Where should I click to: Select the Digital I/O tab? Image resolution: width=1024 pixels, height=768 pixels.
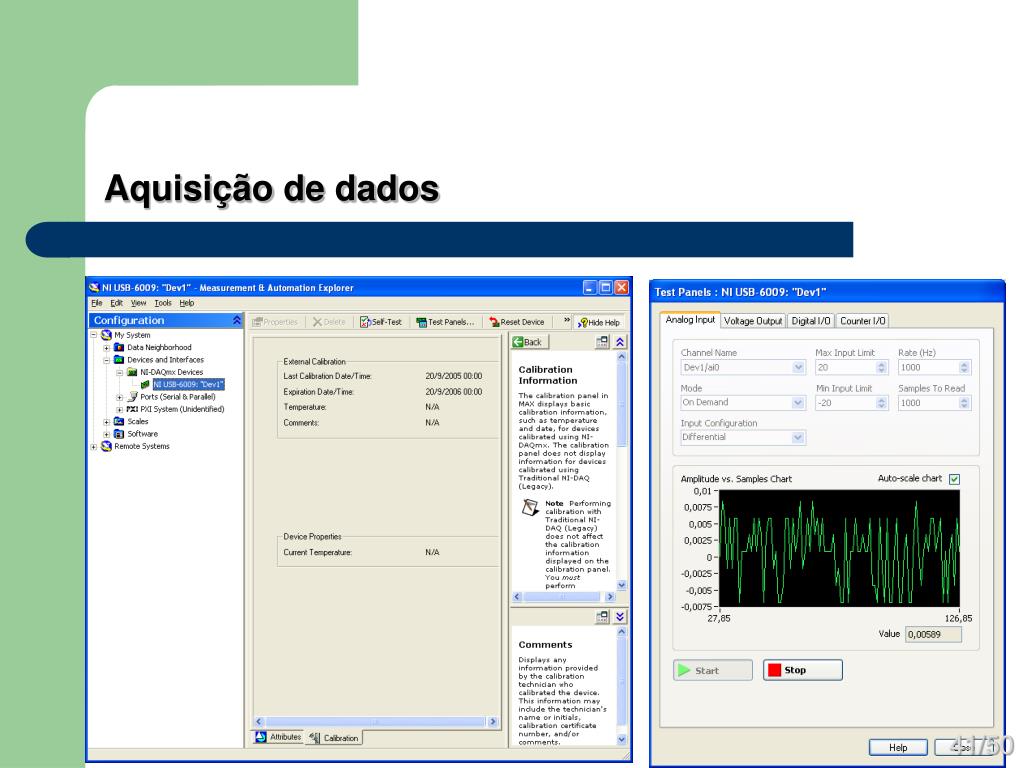click(x=810, y=321)
